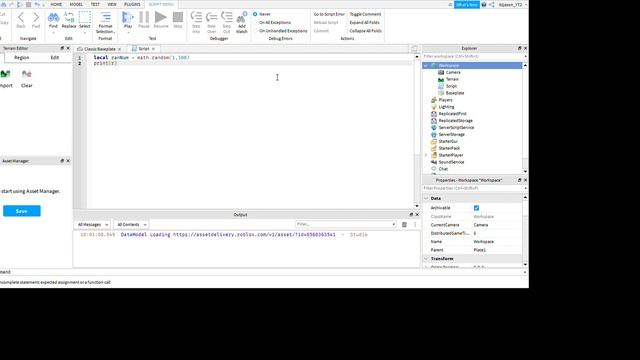This screenshot has height=360, width=640.
Task: Select On Unhandled Exceptions option
Action: click(280, 31)
